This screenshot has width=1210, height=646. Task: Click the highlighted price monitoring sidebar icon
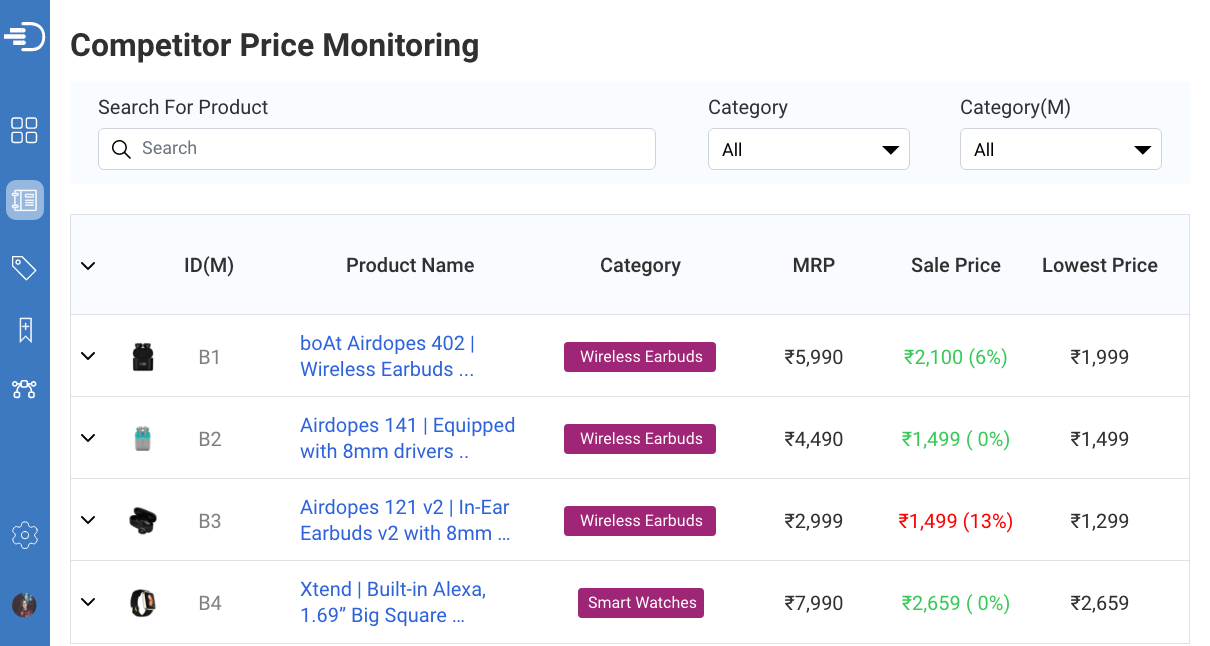click(24, 199)
